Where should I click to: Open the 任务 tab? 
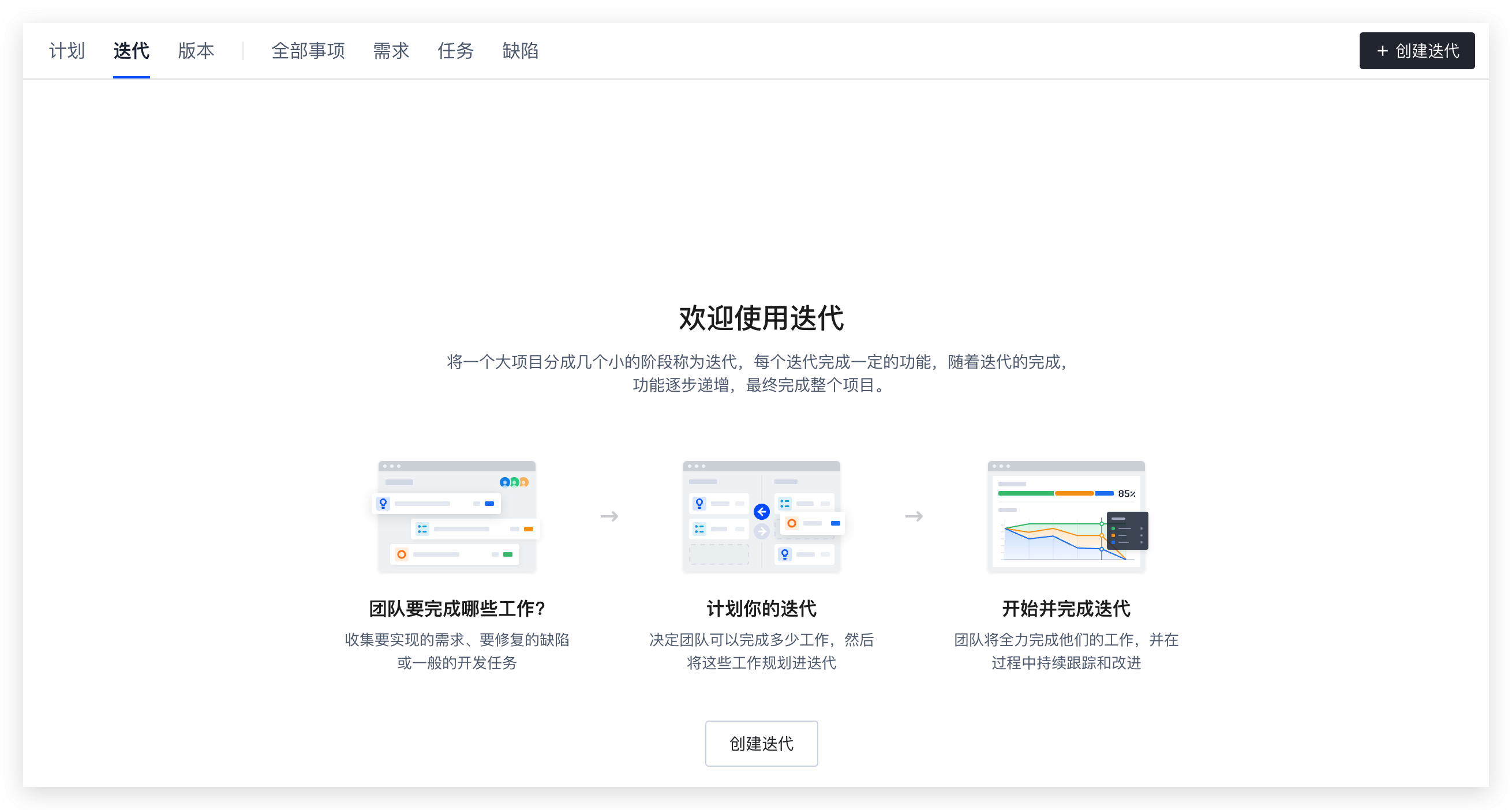click(455, 51)
